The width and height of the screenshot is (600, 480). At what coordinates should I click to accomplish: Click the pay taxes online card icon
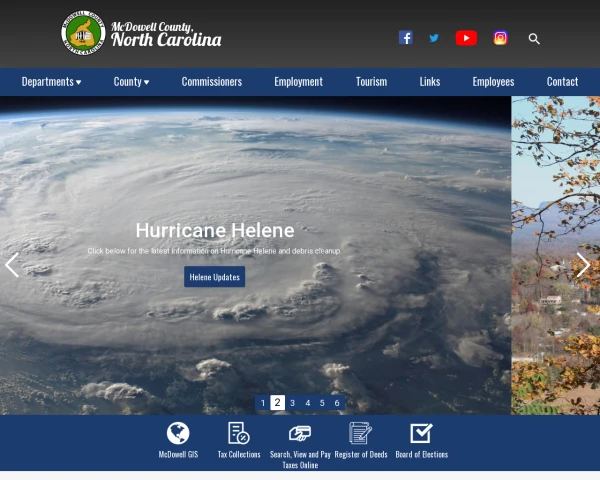point(300,433)
